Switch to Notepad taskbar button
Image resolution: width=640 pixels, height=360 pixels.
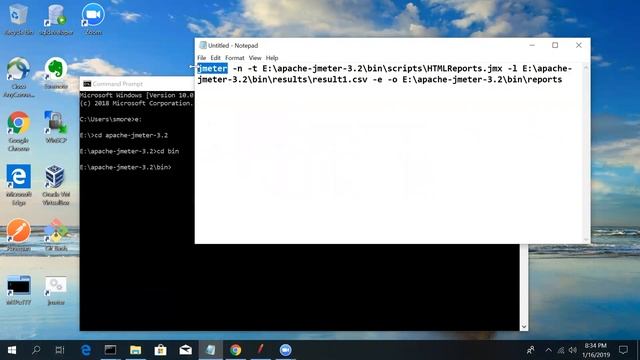click(x=211, y=350)
